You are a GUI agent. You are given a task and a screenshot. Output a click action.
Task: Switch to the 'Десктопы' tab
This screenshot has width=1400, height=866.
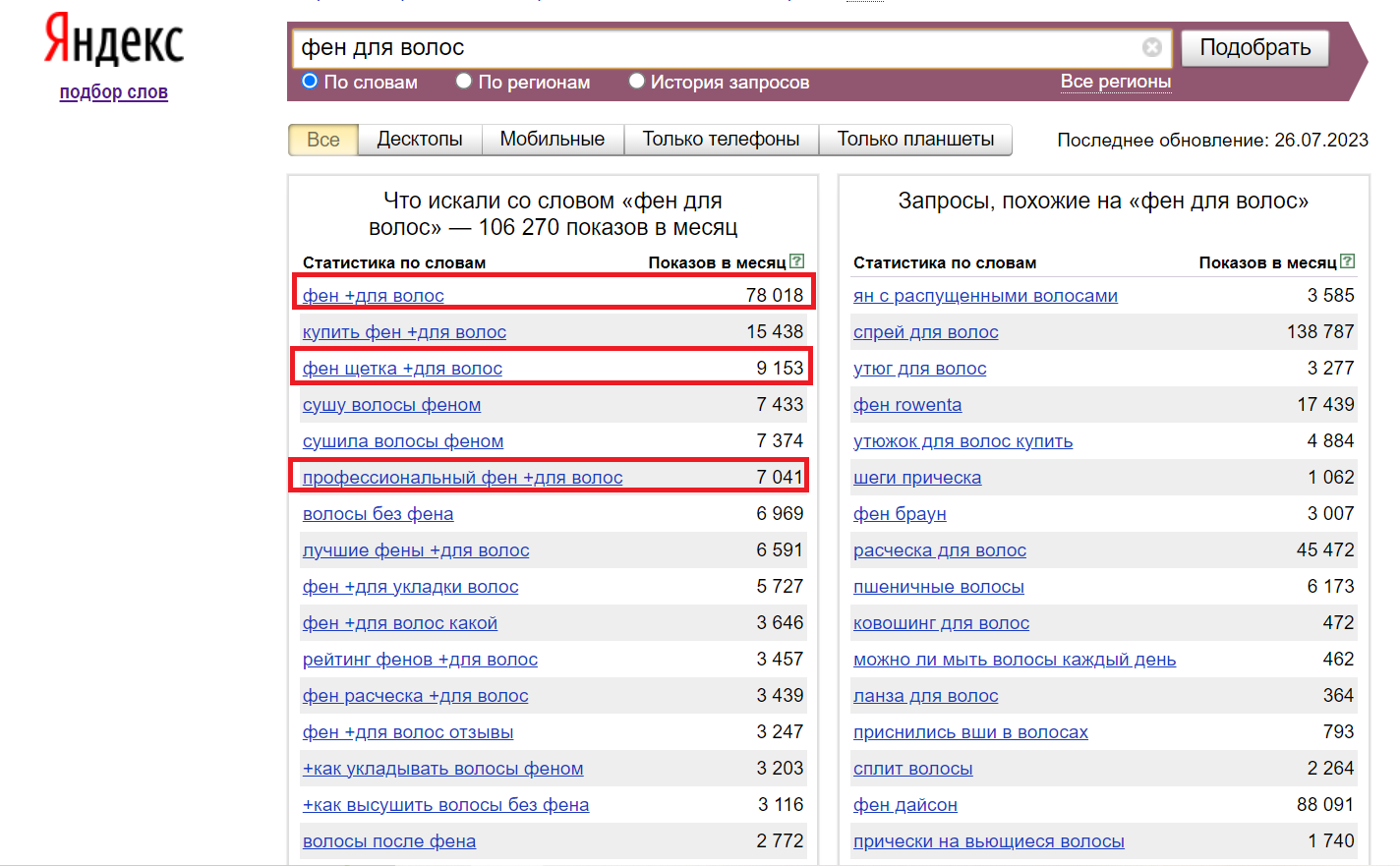click(x=420, y=140)
